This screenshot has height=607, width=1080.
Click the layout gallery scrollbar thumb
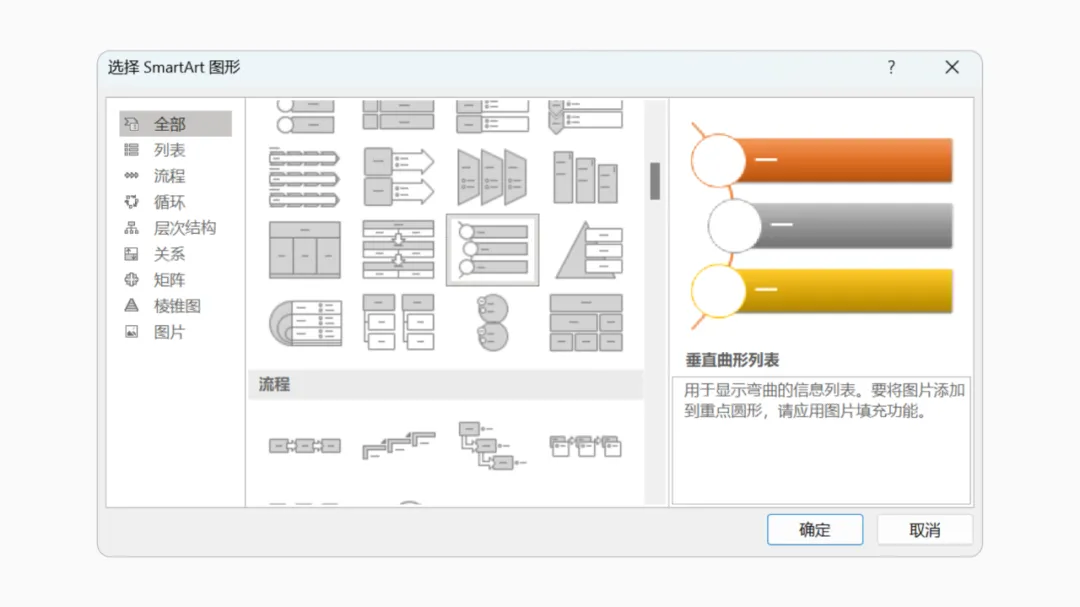point(655,181)
